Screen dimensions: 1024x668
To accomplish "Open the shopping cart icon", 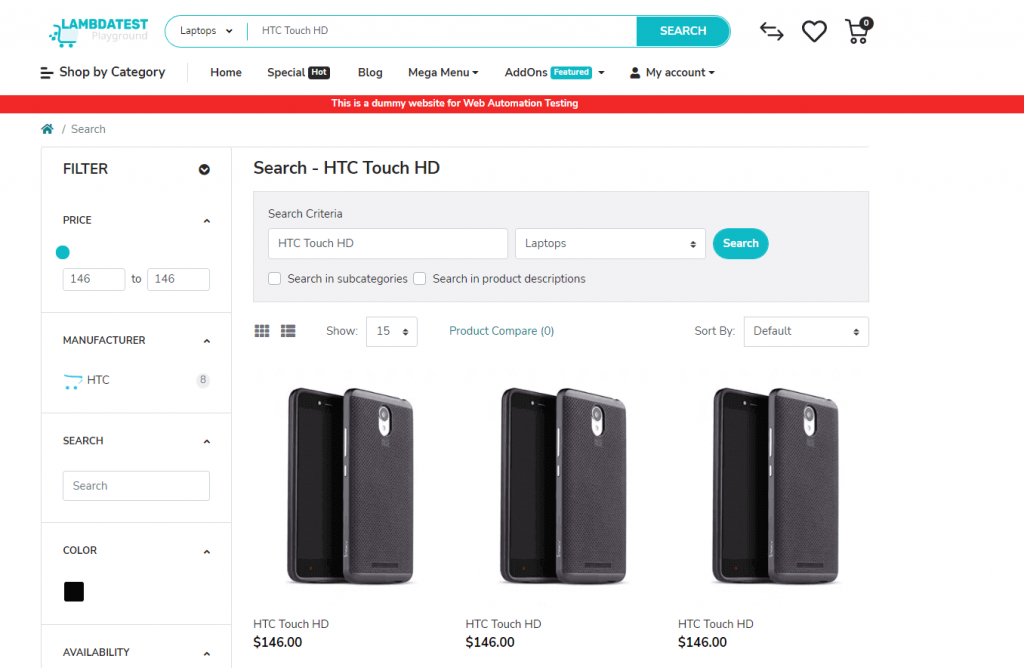I will click(x=857, y=31).
